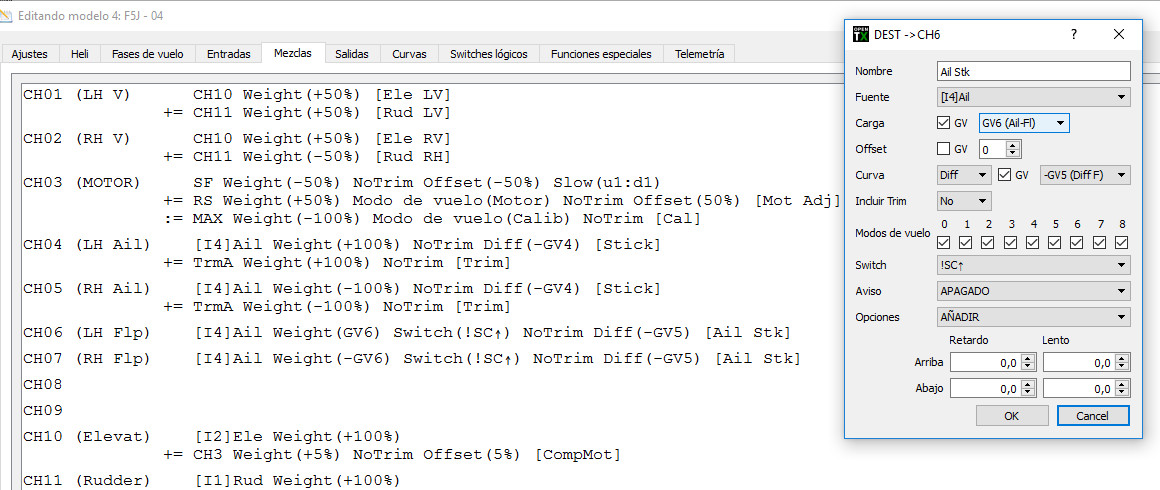Switch to the Curvas tab
1160x490 pixels.
pos(409,54)
